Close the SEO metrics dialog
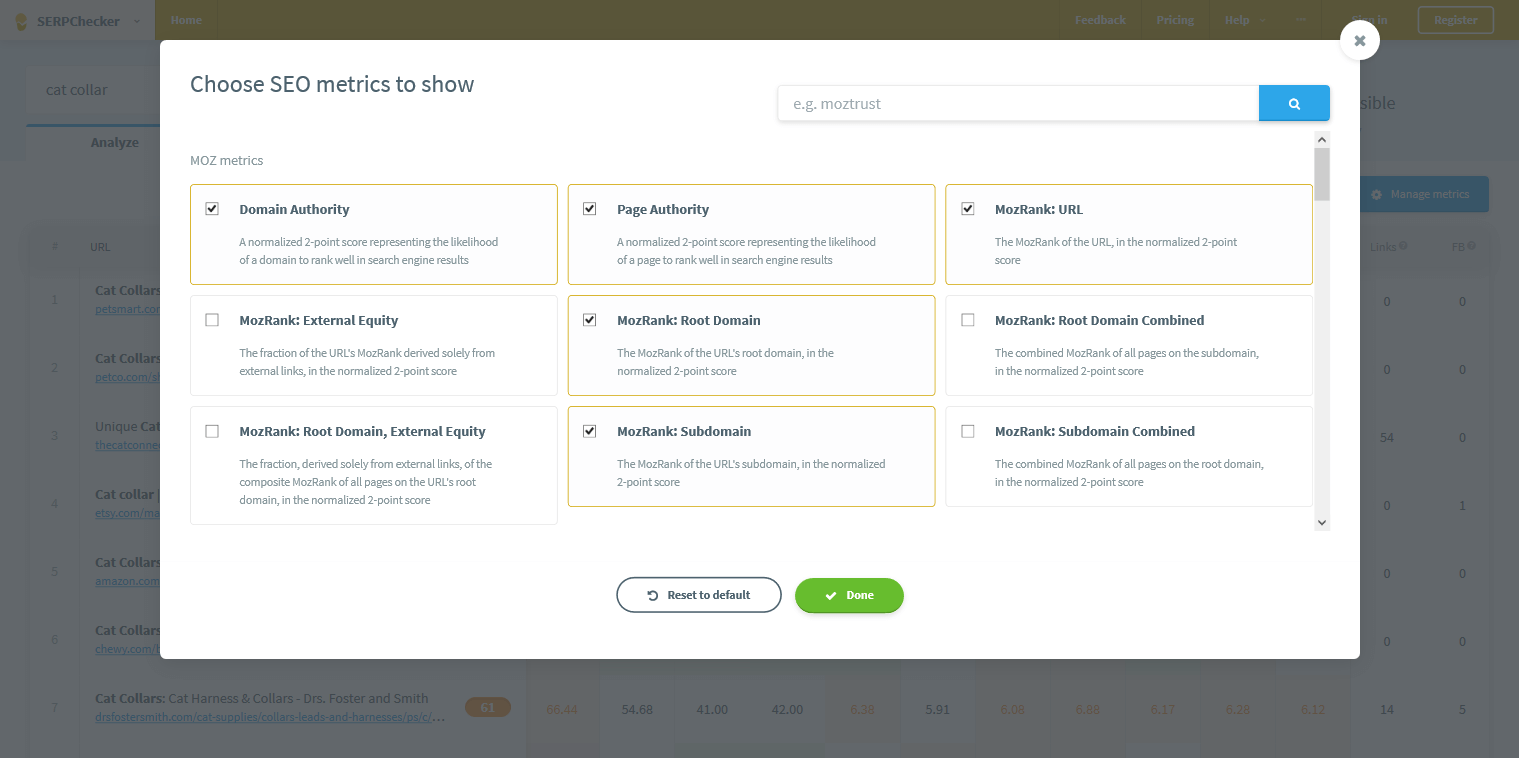 [1359, 40]
